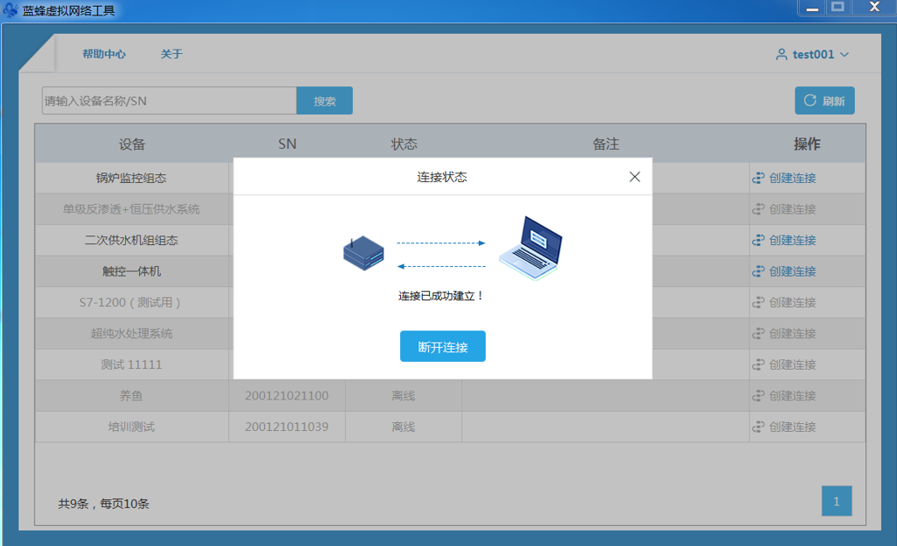Click the 离线 status in 养鱼 row

pyautogui.click(x=403, y=395)
